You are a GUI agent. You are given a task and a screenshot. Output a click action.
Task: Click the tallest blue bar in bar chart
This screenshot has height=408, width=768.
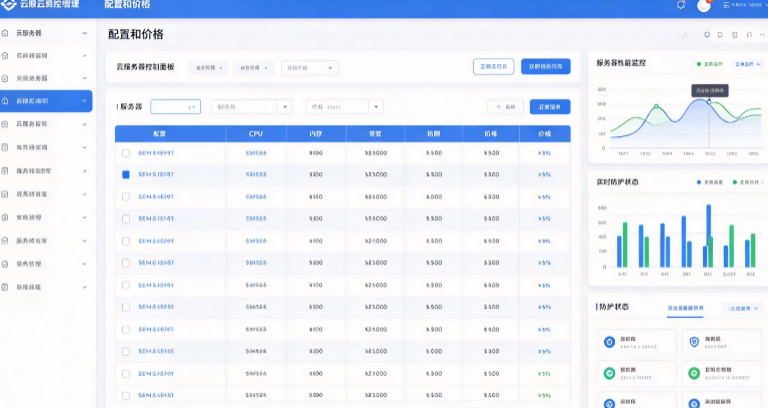click(x=708, y=236)
